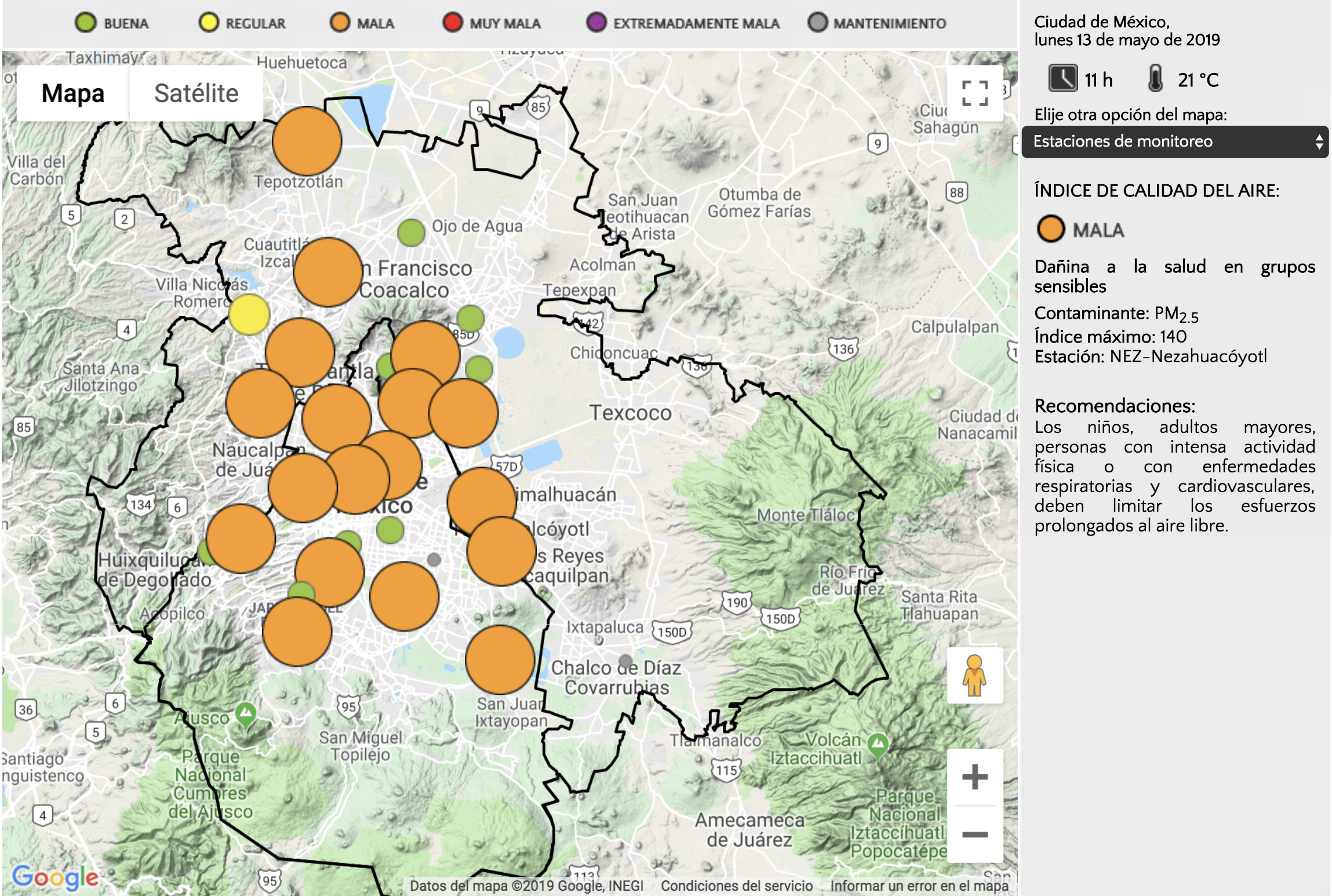
Task: Click the red MUY MALA legend circle
Action: click(x=452, y=23)
